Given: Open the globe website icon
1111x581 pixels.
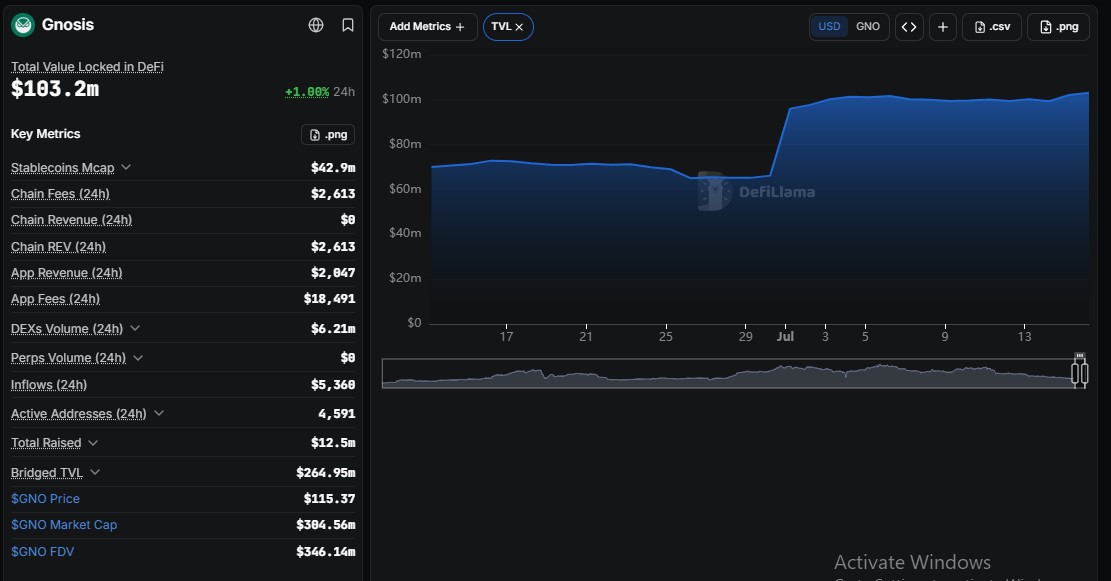Looking at the screenshot, I should (316, 25).
